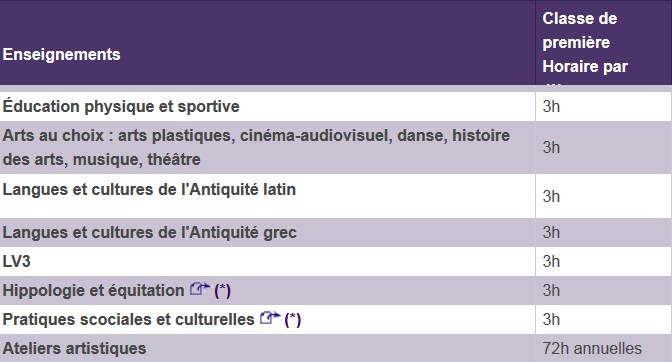This screenshot has height=362, width=672.
Task: Select Langues et cultures de l'Antiquité grec
Action: pyautogui.click(x=150, y=233)
